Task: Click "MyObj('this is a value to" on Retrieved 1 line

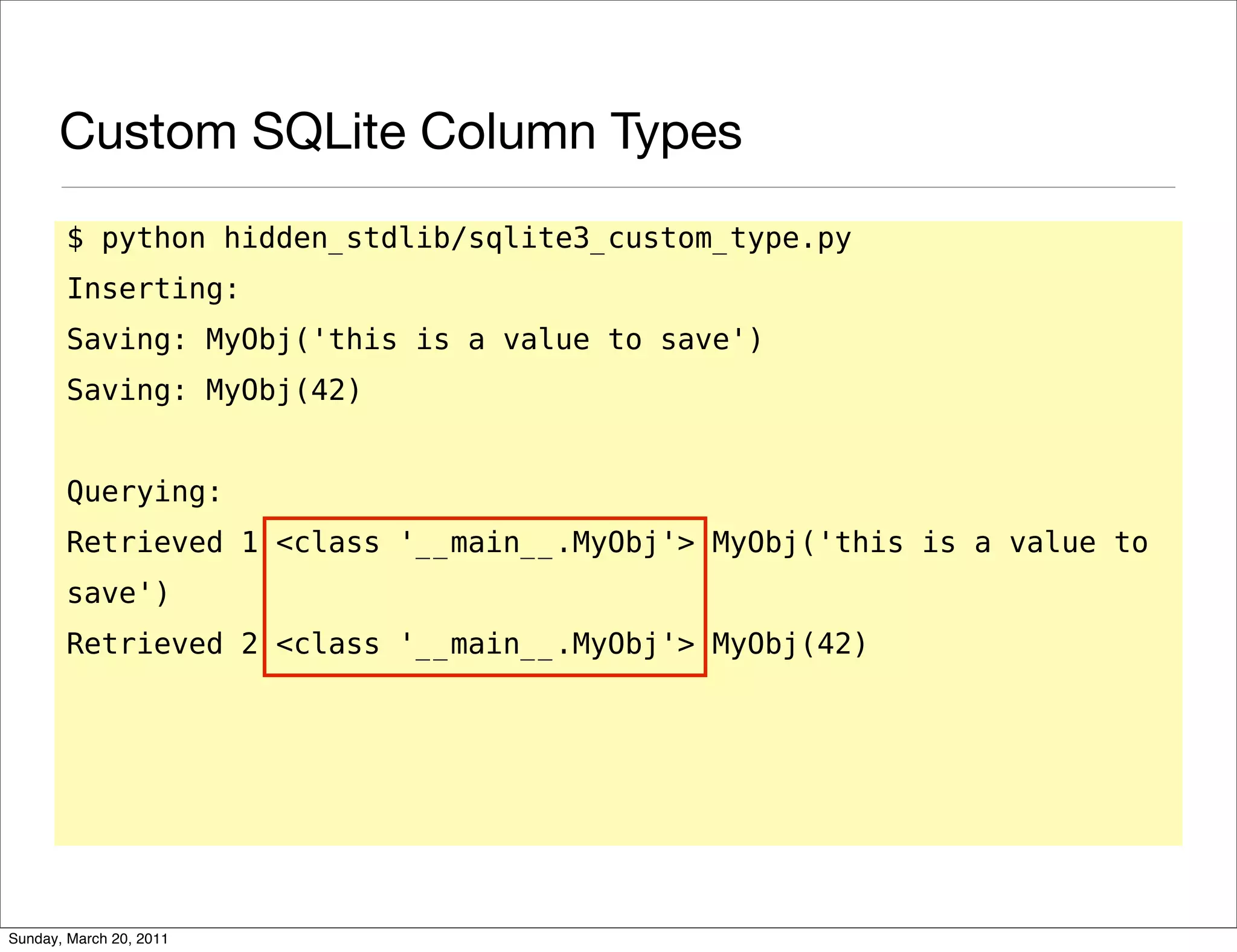Action: point(930,543)
